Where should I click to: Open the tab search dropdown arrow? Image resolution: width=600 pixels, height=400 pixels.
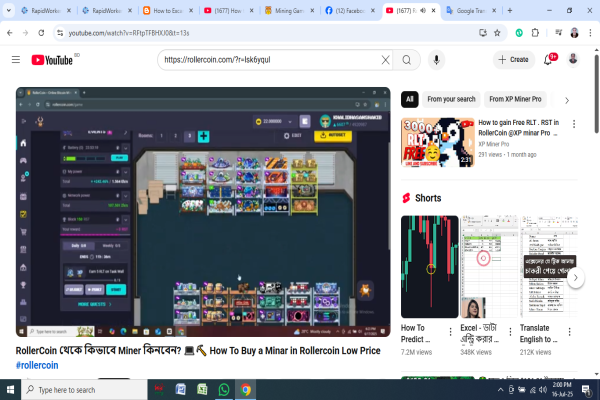(x=8, y=11)
